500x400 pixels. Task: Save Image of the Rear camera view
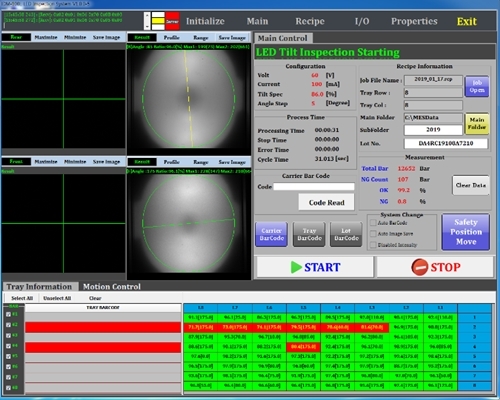pos(106,37)
